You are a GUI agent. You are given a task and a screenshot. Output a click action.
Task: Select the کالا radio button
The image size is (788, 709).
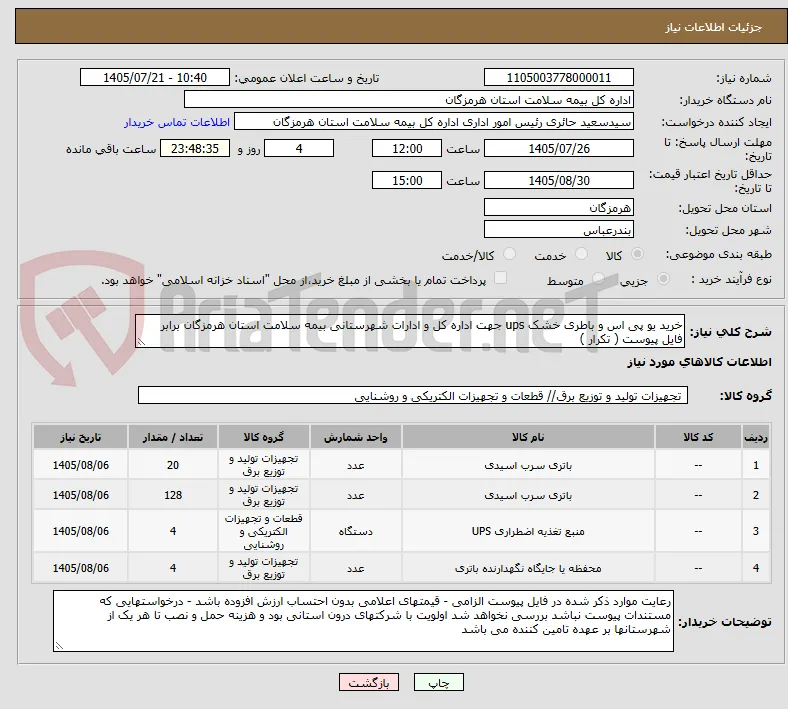(x=637, y=254)
